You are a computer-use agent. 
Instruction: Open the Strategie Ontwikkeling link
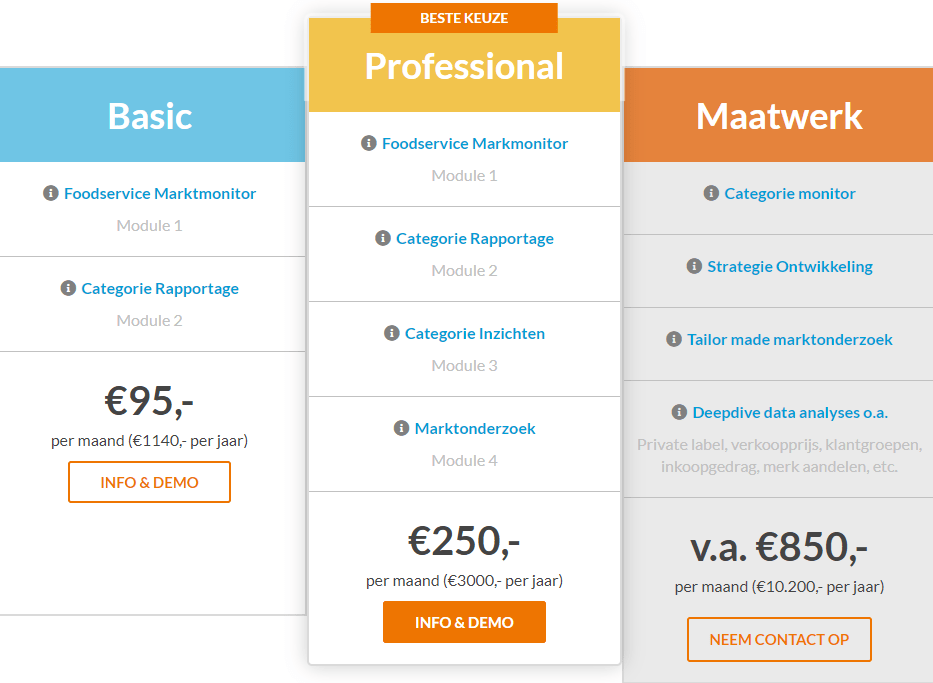[x=790, y=266]
